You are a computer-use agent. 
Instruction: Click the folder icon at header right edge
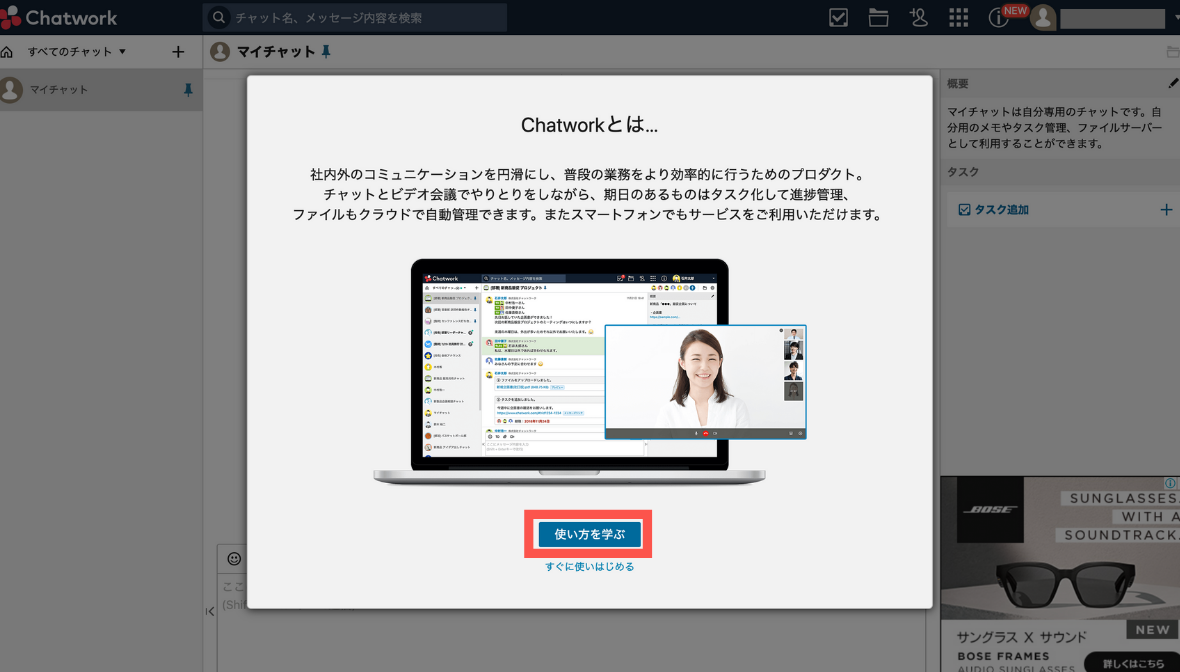pyautogui.click(x=1172, y=52)
